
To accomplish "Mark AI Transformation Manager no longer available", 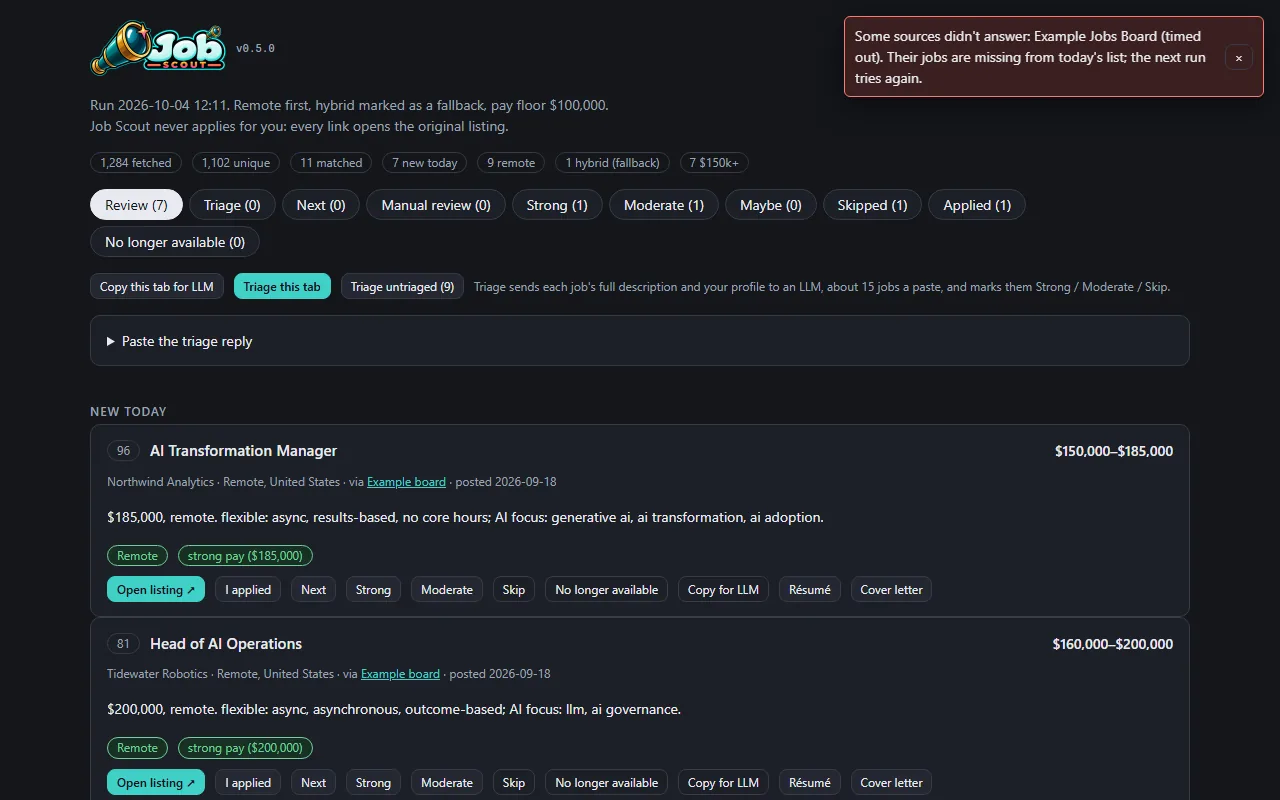I will click(607, 590).
